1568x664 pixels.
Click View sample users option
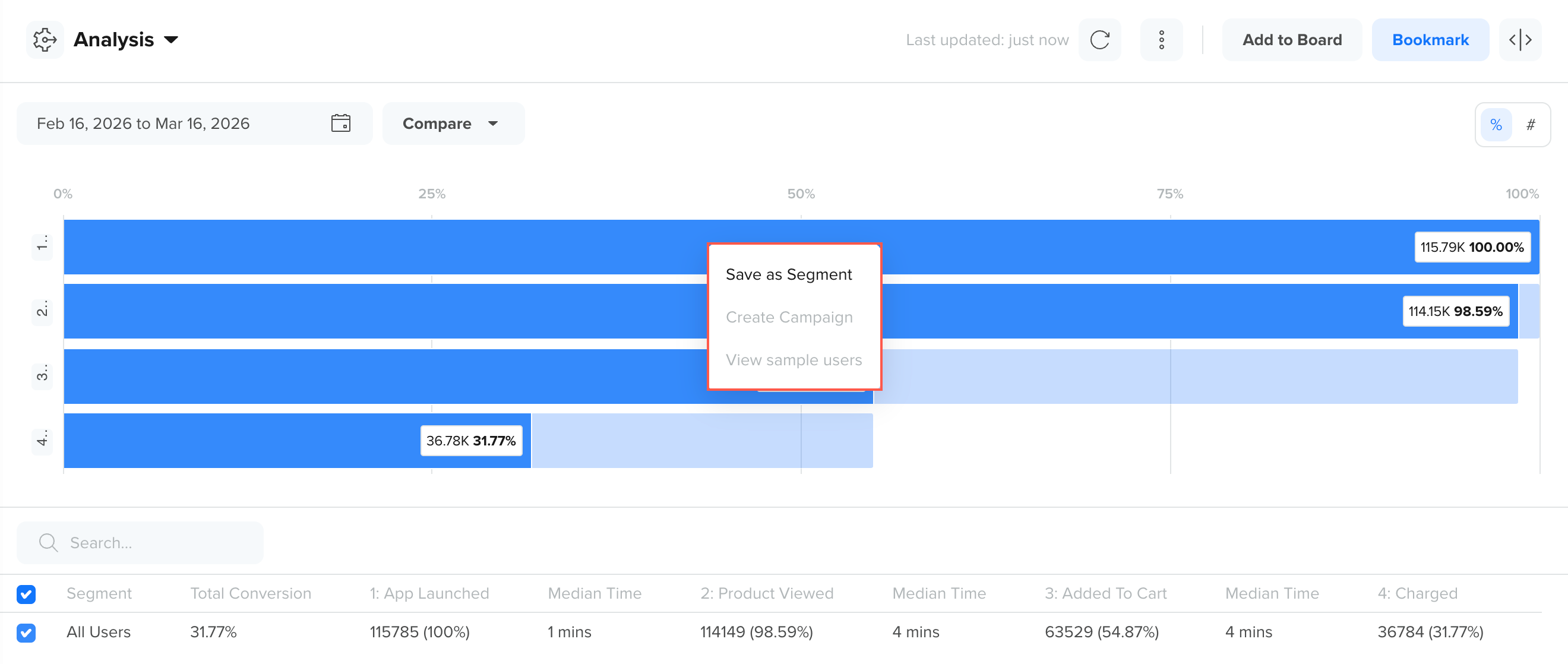point(793,360)
